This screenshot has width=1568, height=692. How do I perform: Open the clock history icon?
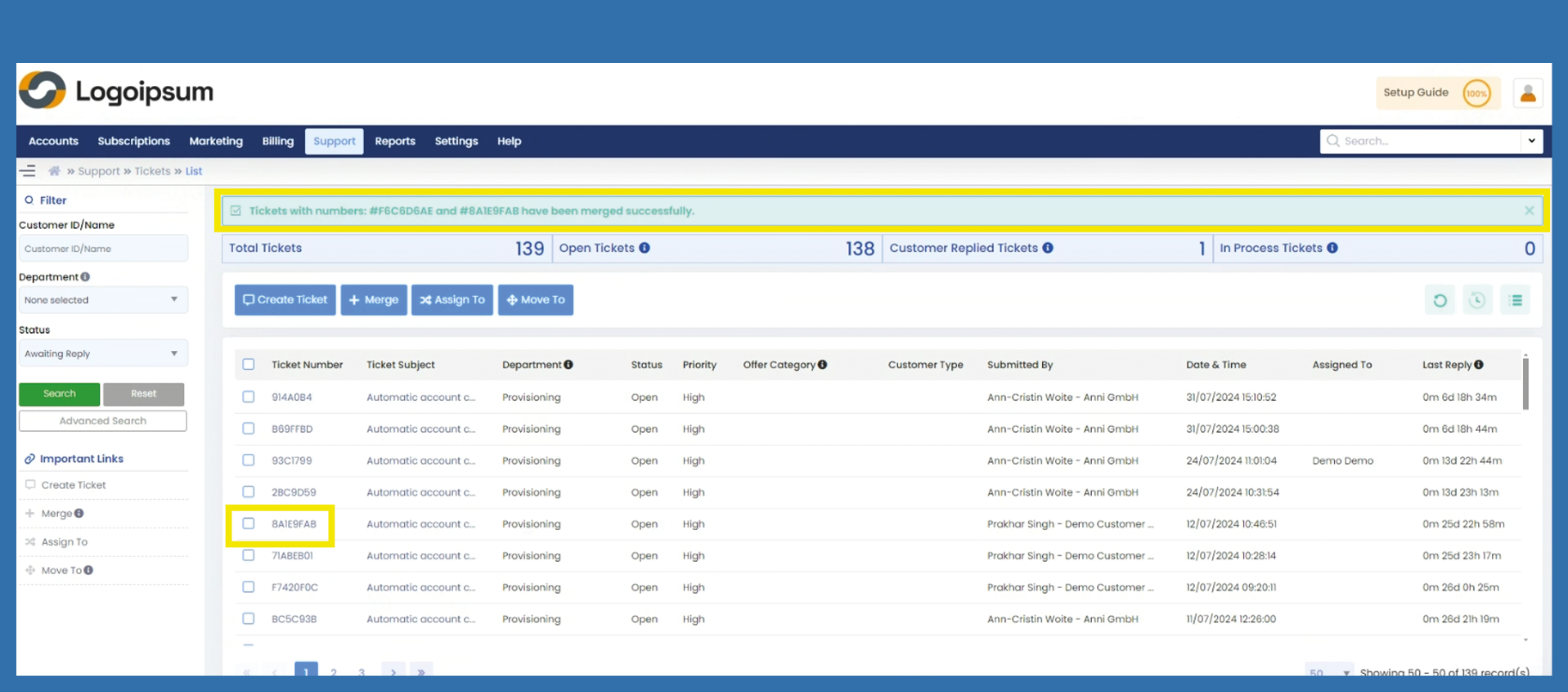click(x=1477, y=300)
